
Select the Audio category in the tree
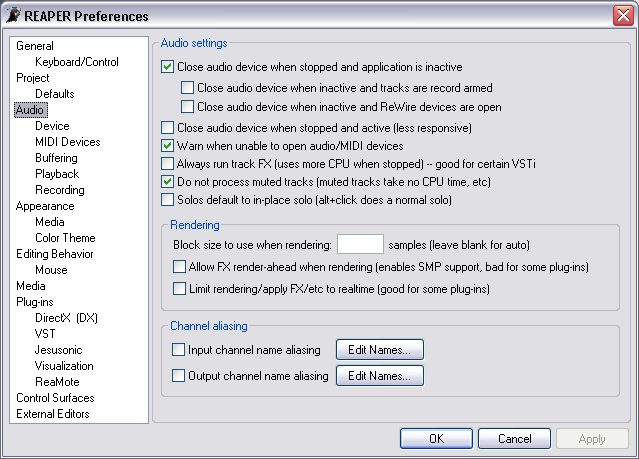tap(31, 110)
